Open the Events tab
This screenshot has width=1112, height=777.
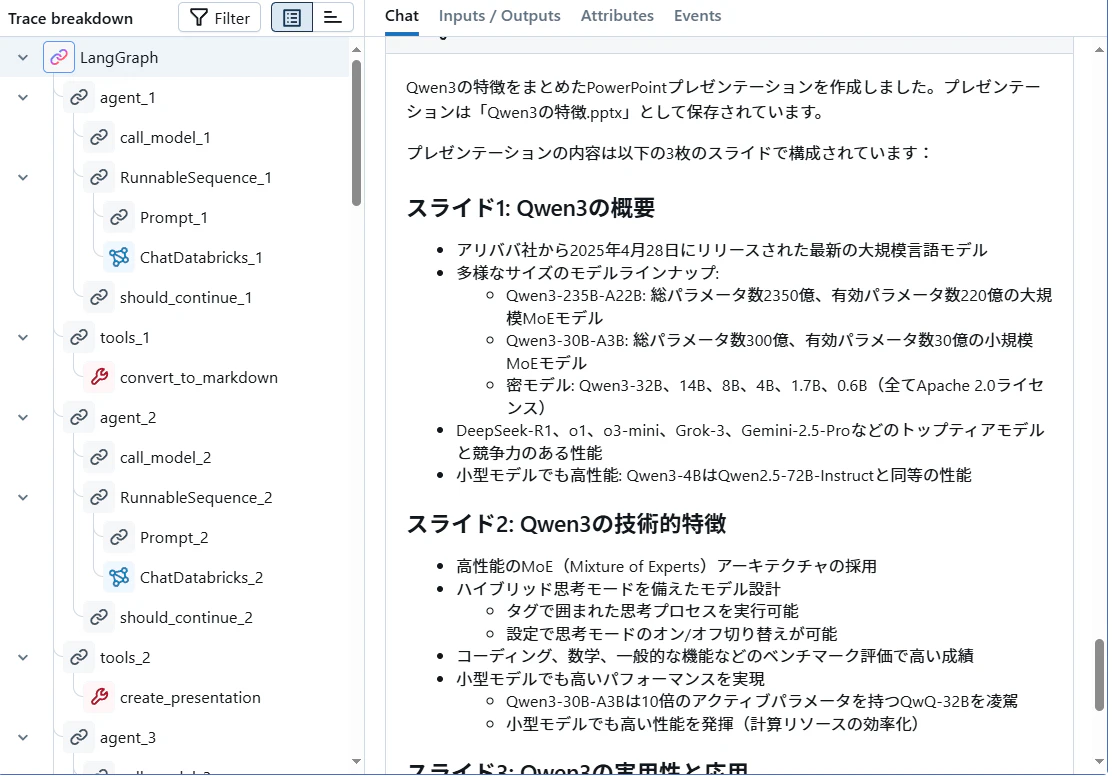[x=697, y=16]
